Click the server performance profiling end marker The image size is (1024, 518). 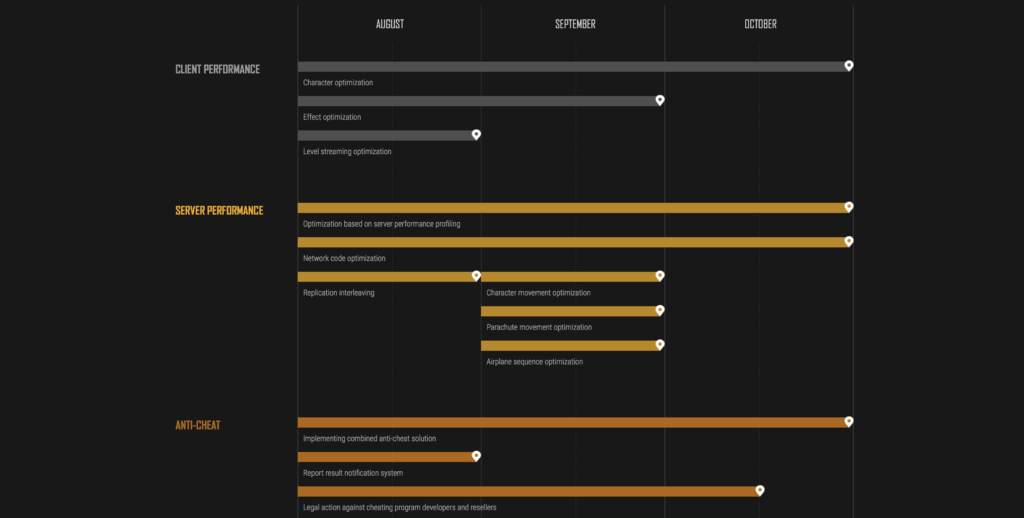(x=849, y=206)
